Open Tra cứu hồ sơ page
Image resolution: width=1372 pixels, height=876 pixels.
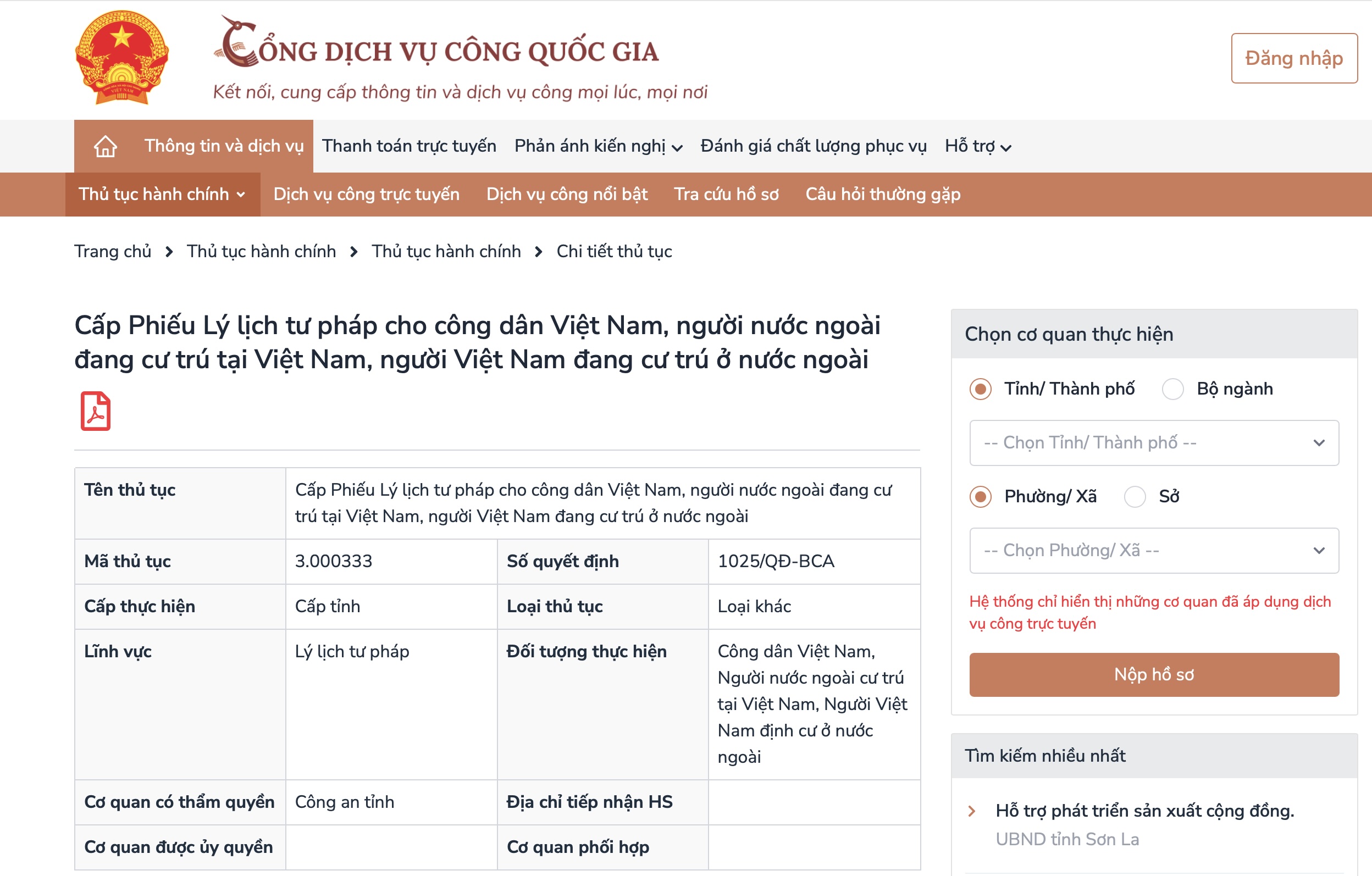[726, 194]
